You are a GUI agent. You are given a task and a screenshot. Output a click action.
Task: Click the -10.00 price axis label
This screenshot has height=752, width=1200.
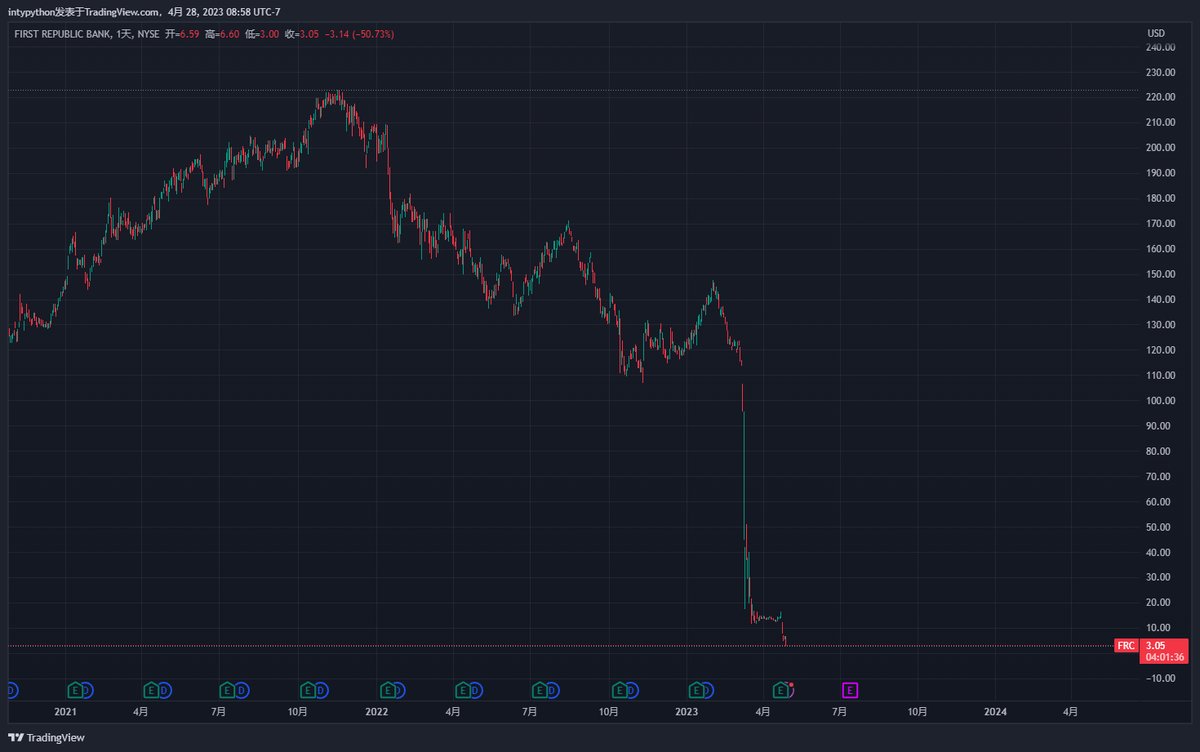tap(1159, 679)
